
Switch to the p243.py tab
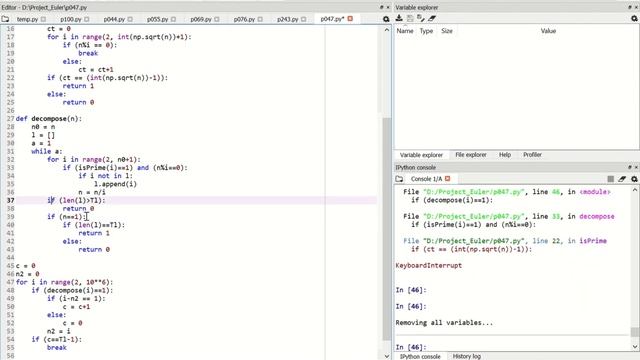pyautogui.click(x=288, y=19)
